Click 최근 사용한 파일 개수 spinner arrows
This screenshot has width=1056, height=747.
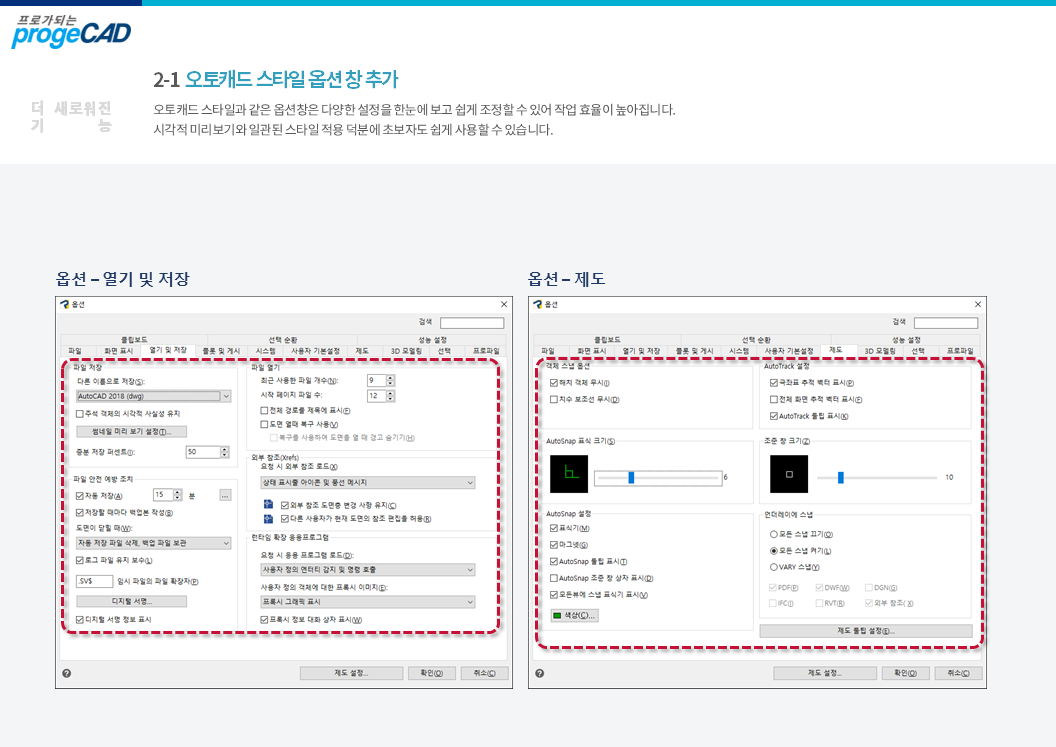pos(391,381)
